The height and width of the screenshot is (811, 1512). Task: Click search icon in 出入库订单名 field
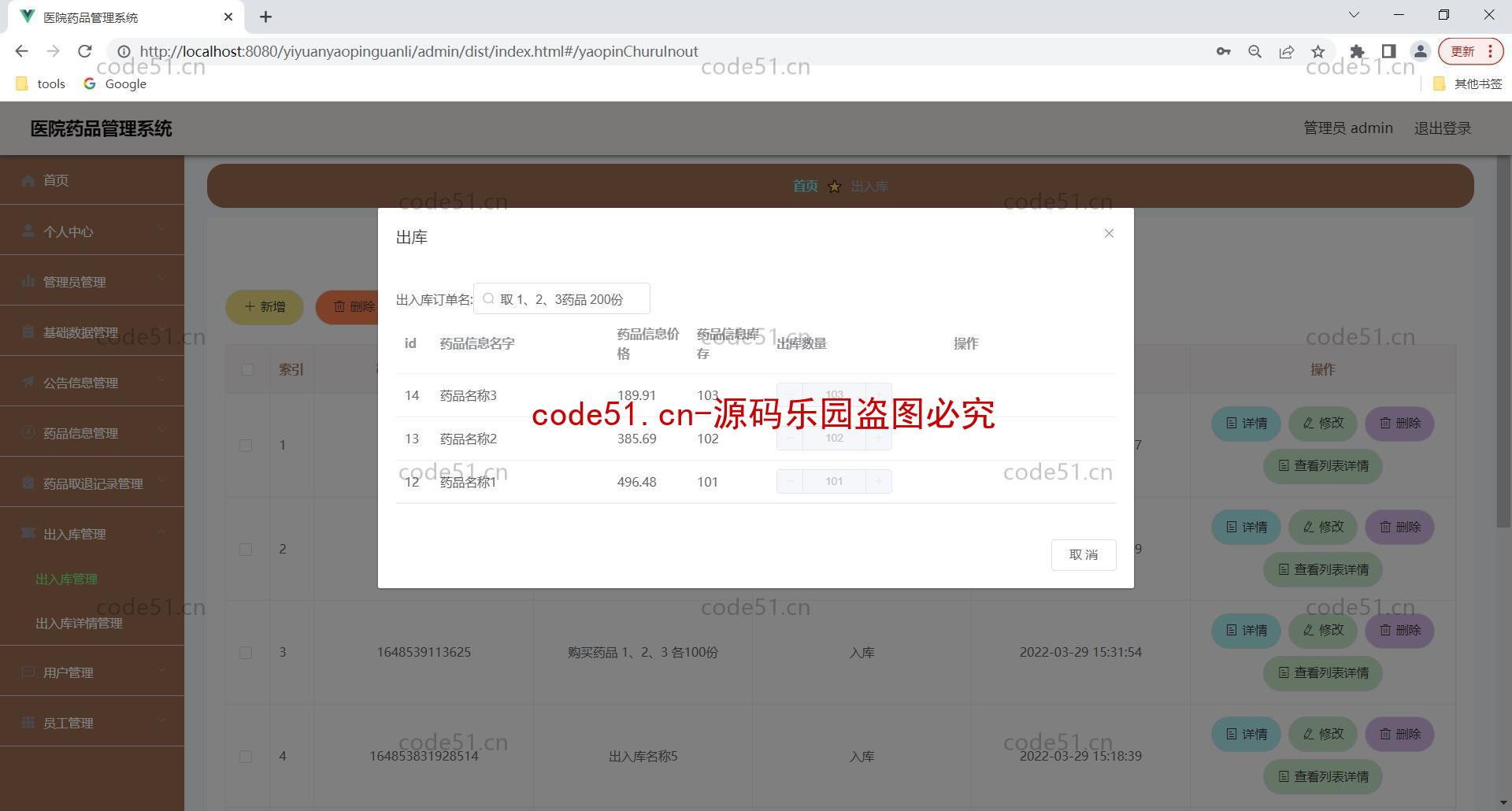pyautogui.click(x=488, y=299)
